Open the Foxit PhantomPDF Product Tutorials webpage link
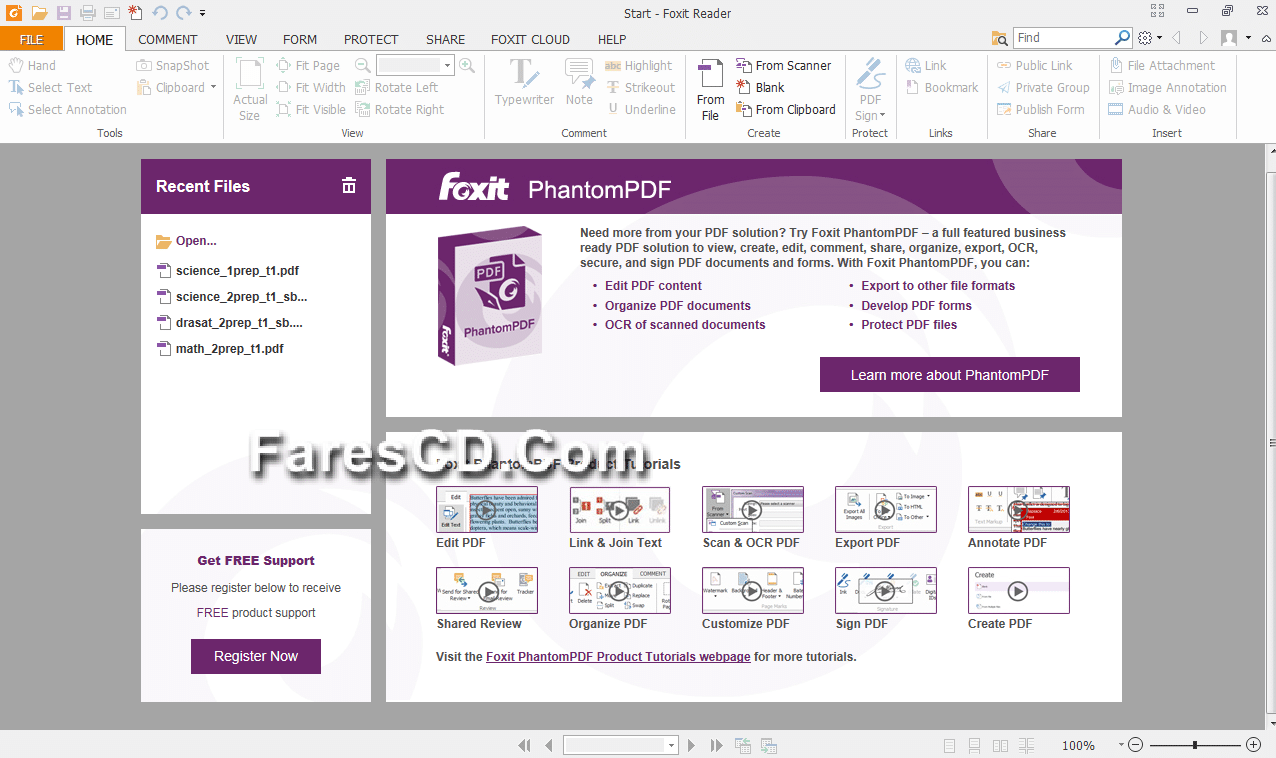 pos(618,657)
